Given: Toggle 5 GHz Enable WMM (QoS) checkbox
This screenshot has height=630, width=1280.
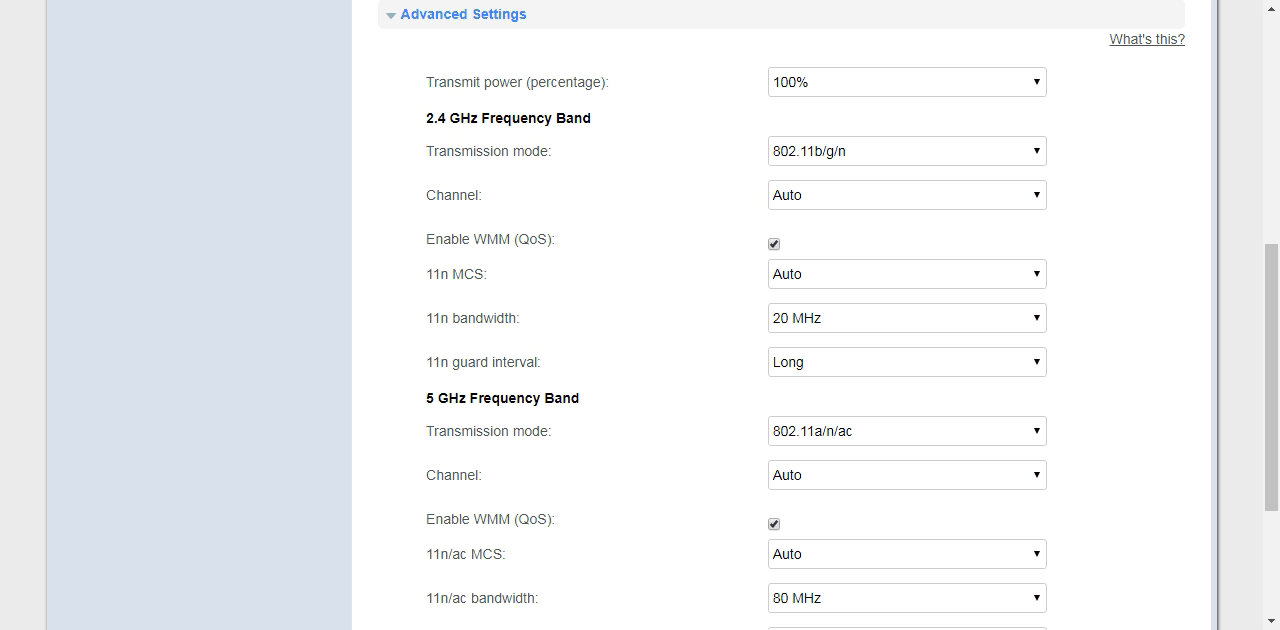Looking at the screenshot, I should click(x=774, y=524).
